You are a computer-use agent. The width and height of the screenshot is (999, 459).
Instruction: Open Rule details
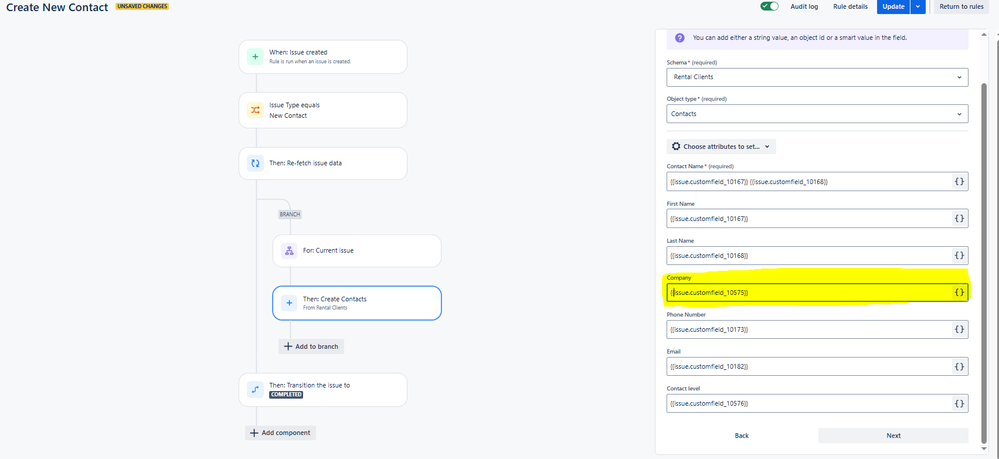click(851, 6)
